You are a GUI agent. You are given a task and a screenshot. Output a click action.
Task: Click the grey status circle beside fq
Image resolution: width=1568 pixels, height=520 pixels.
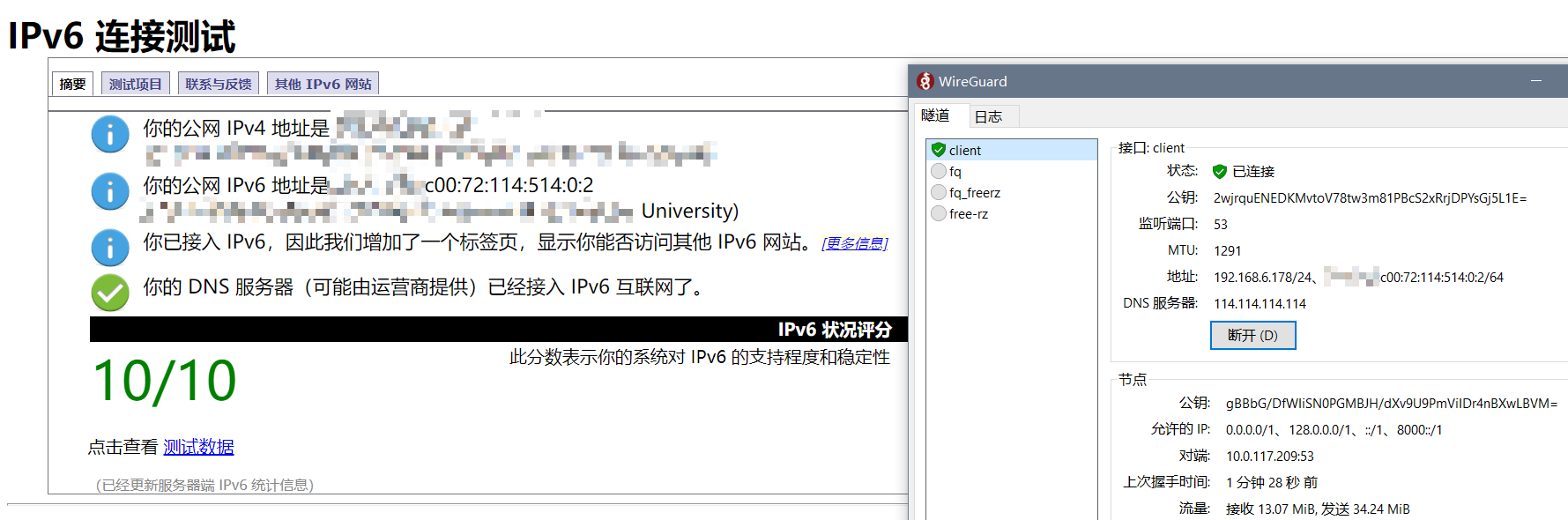[939, 171]
